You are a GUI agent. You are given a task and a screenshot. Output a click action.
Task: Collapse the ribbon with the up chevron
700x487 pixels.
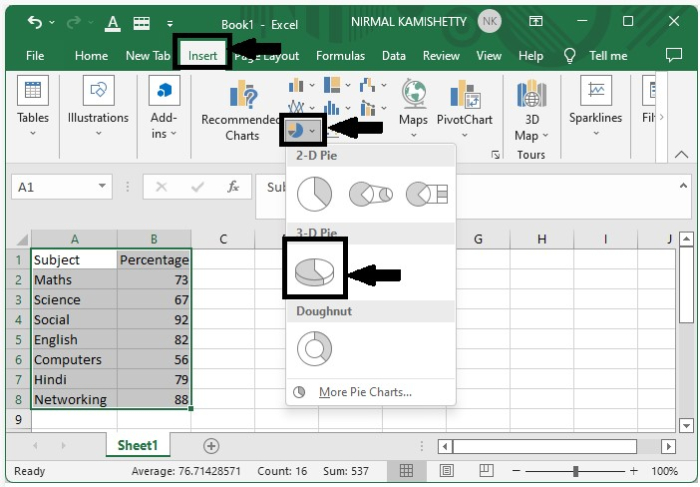(681, 155)
